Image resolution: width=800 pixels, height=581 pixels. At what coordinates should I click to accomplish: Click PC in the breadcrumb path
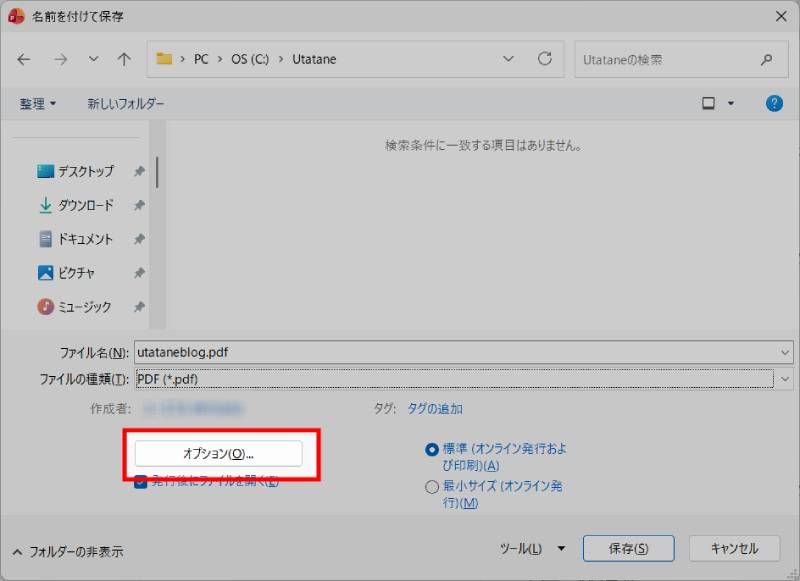coord(201,59)
